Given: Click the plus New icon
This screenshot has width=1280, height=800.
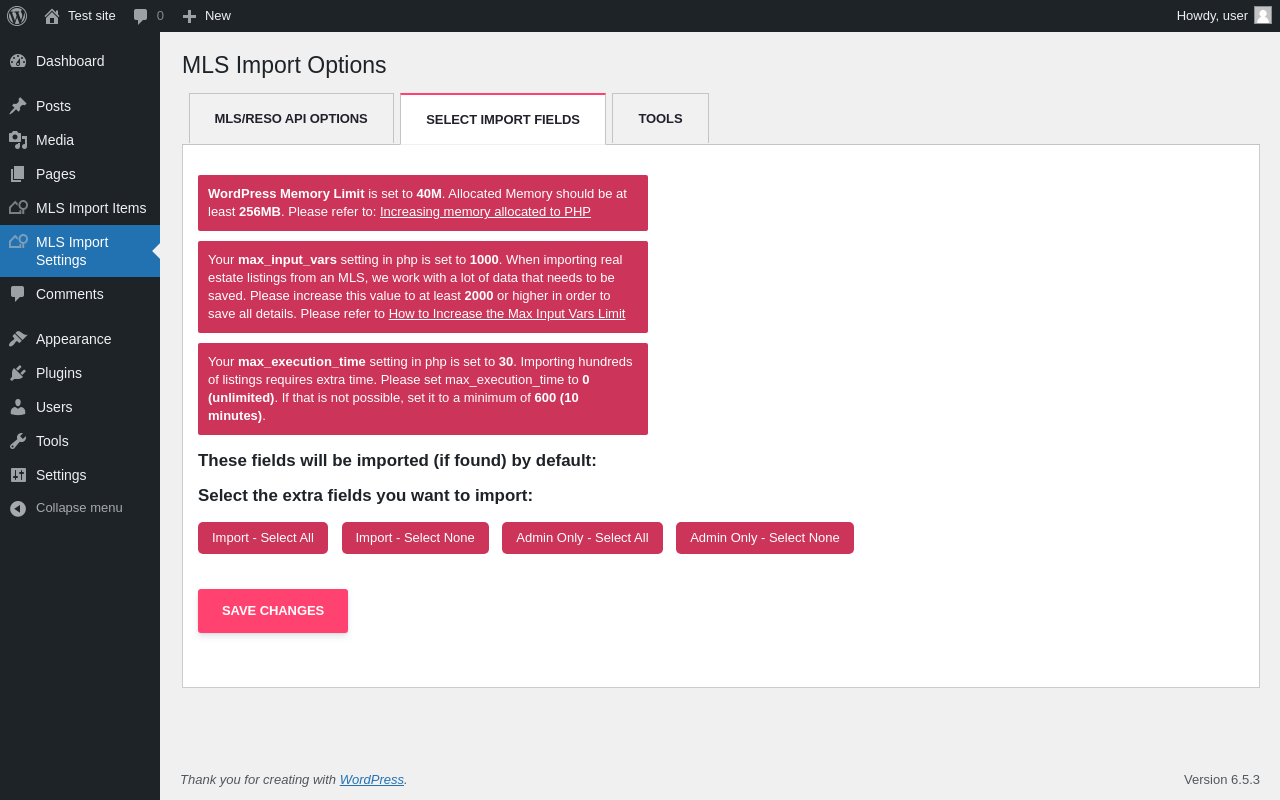Looking at the screenshot, I should coord(189,16).
